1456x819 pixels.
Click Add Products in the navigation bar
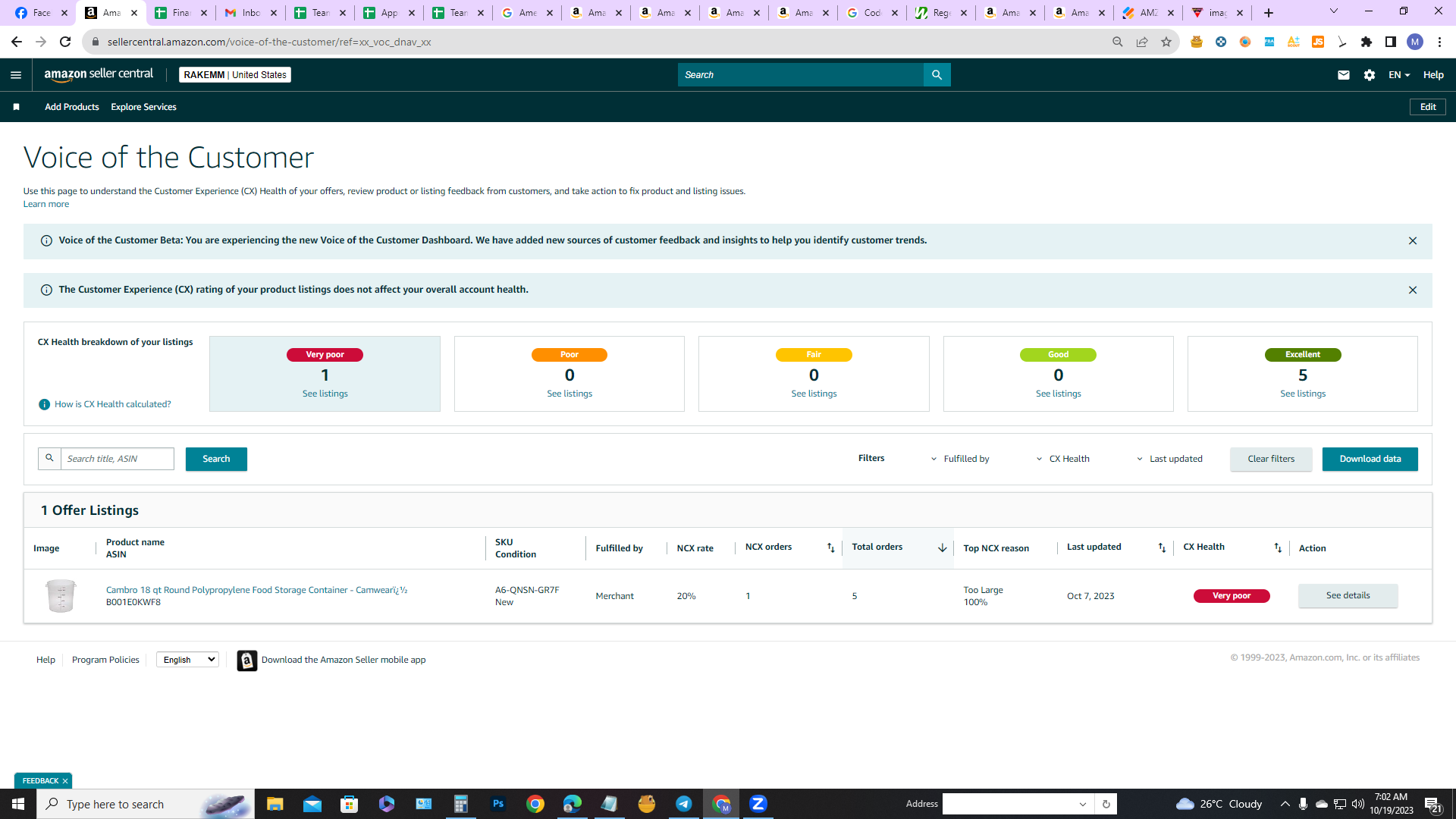pos(72,107)
